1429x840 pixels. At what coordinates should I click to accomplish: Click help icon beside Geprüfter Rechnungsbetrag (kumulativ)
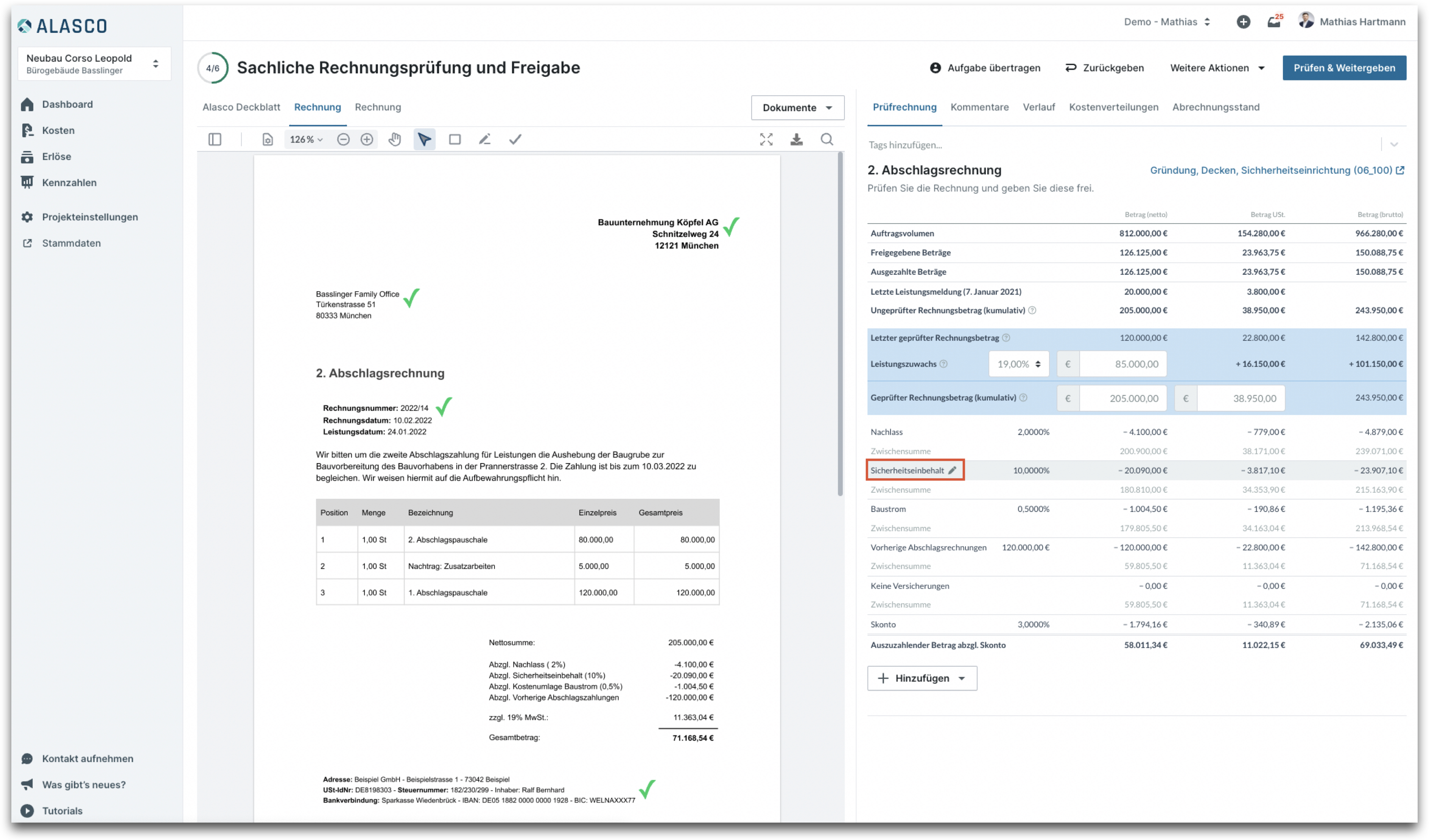click(1023, 398)
